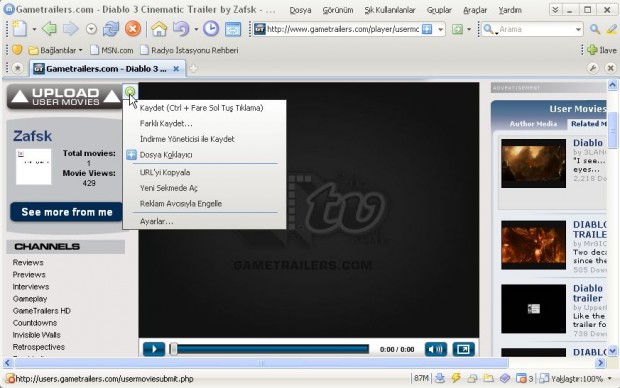Click the new page icon in toolbar
620x388 pixels.
(x=19, y=29)
